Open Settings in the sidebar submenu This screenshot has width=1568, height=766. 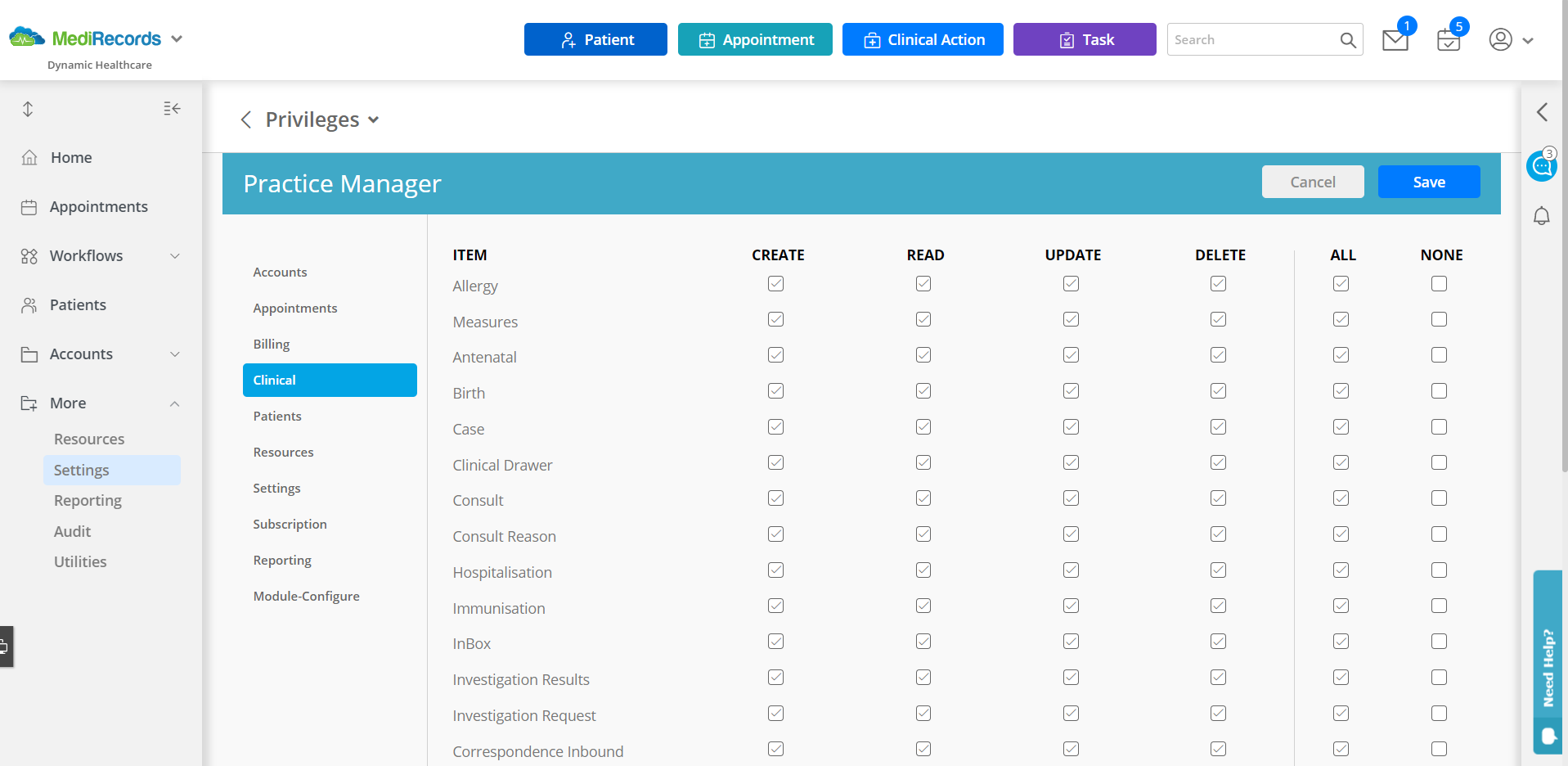(x=112, y=471)
